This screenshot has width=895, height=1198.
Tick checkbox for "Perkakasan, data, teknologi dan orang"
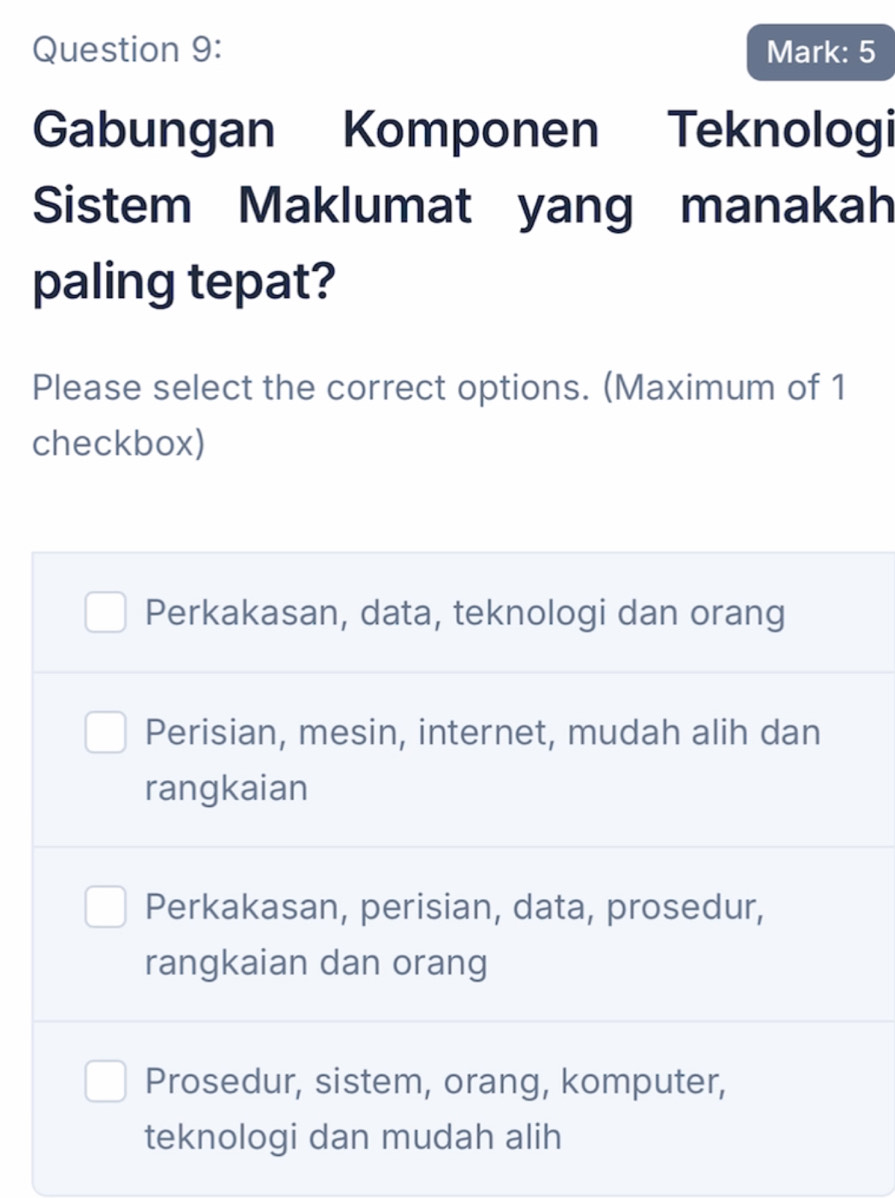[105, 613]
